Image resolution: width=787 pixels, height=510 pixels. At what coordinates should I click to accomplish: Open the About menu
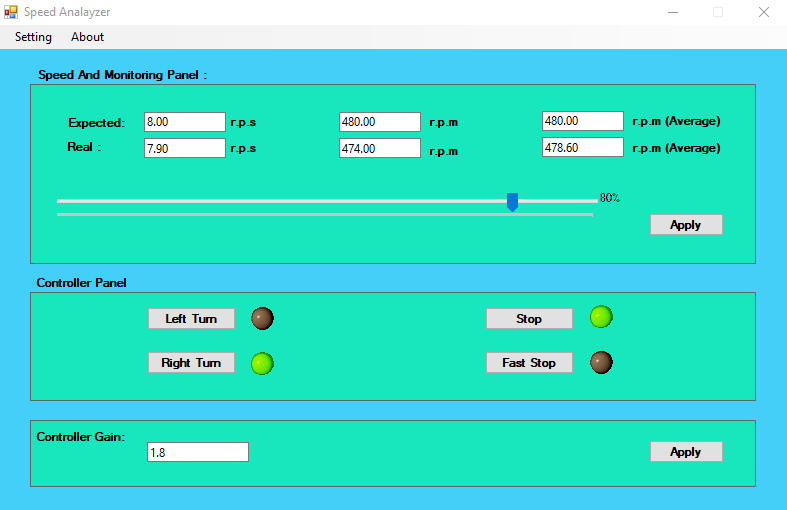87,37
